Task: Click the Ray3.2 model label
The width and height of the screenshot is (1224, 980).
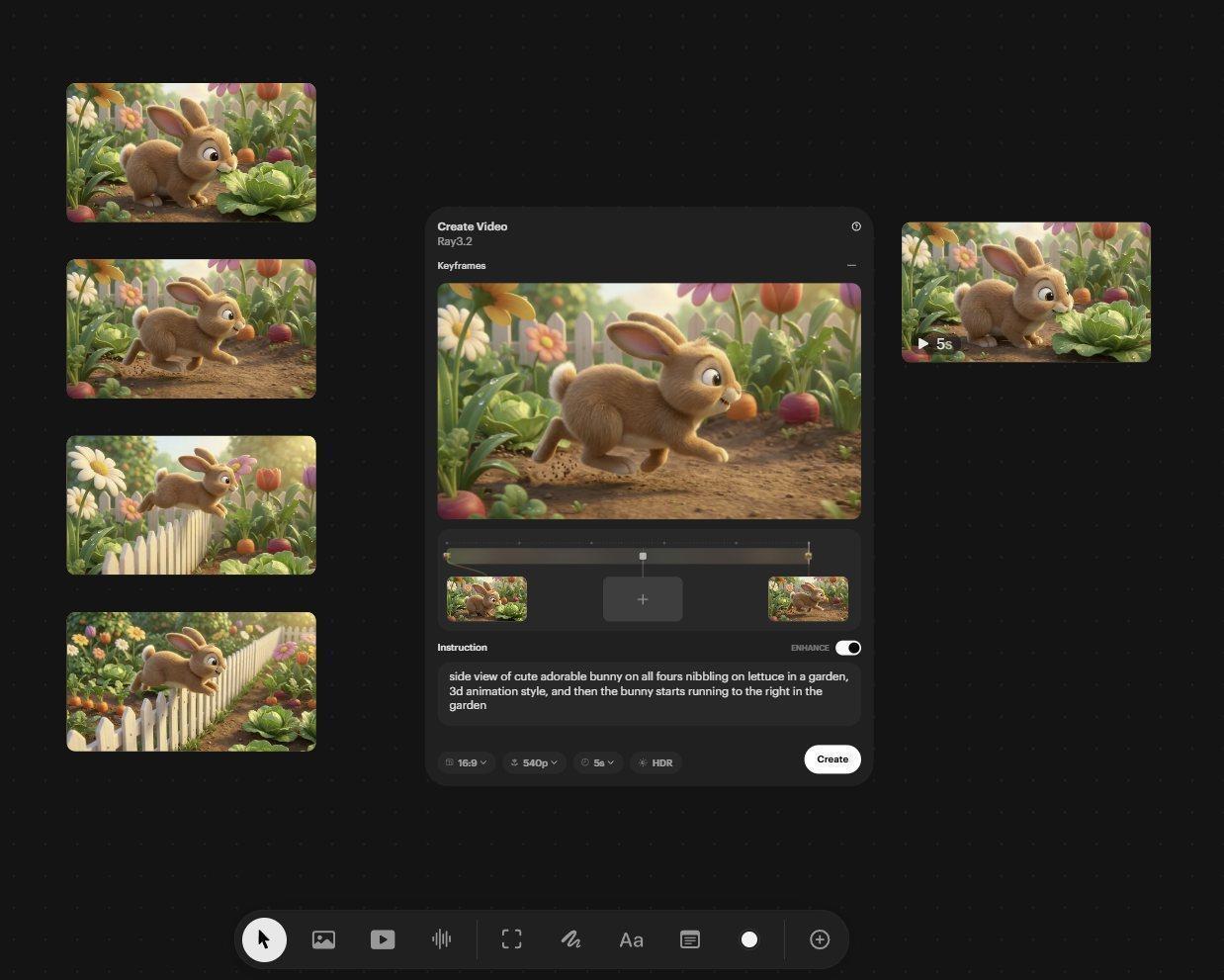Action: pyautogui.click(x=455, y=241)
